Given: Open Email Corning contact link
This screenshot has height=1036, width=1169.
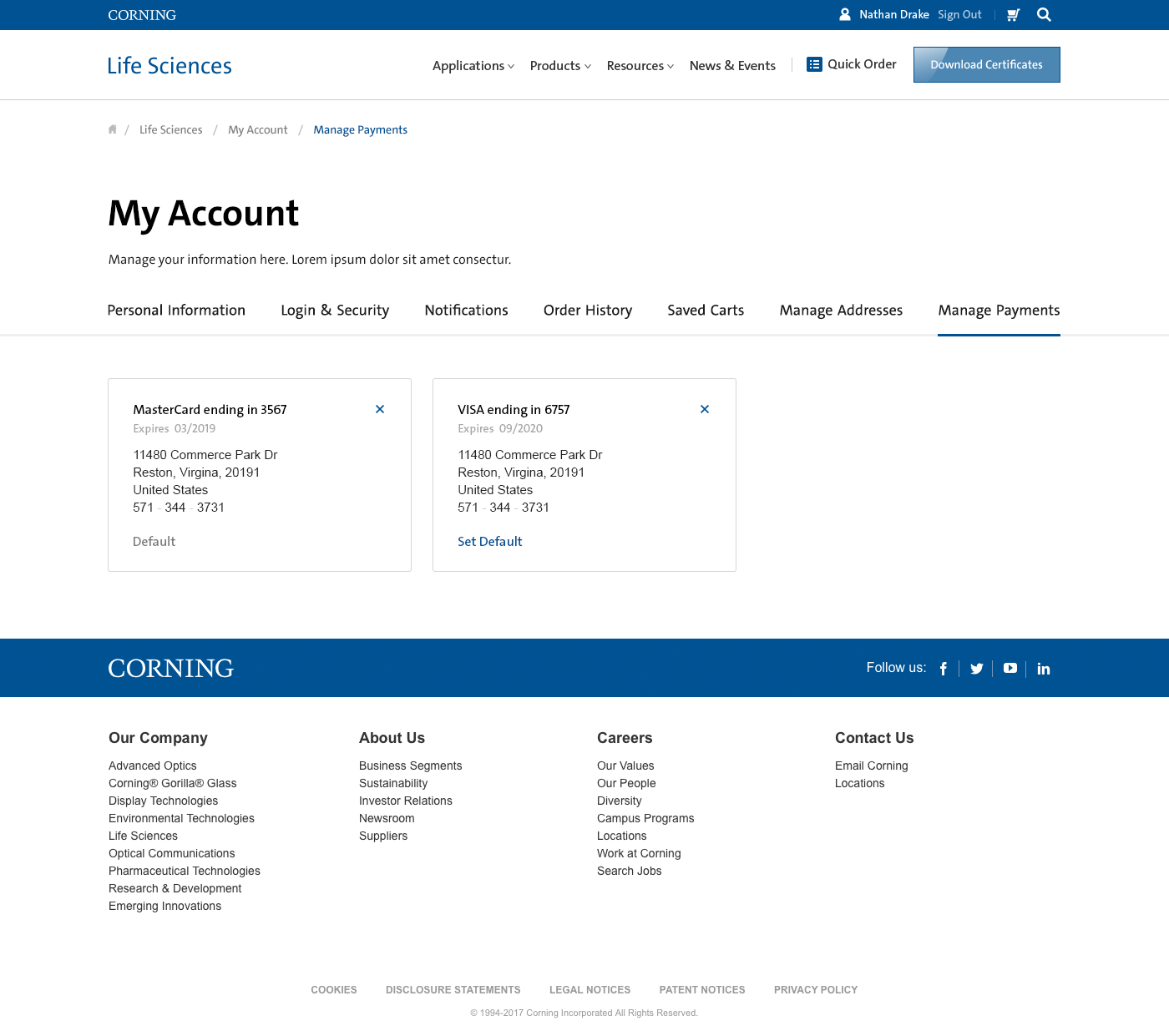Looking at the screenshot, I should [x=872, y=766].
